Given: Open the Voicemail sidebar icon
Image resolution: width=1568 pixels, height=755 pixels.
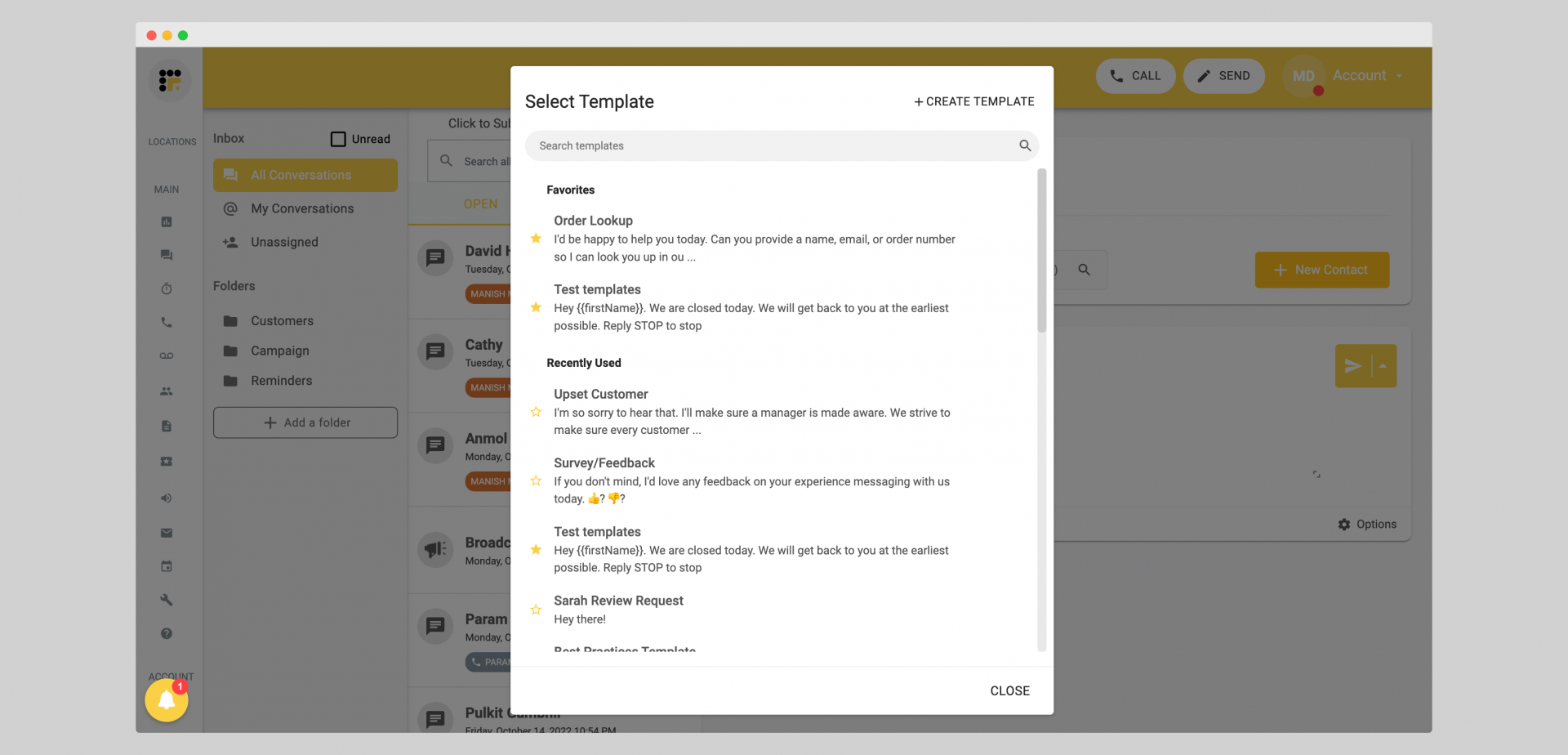Looking at the screenshot, I should pyautogui.click(x=167, y=355).
